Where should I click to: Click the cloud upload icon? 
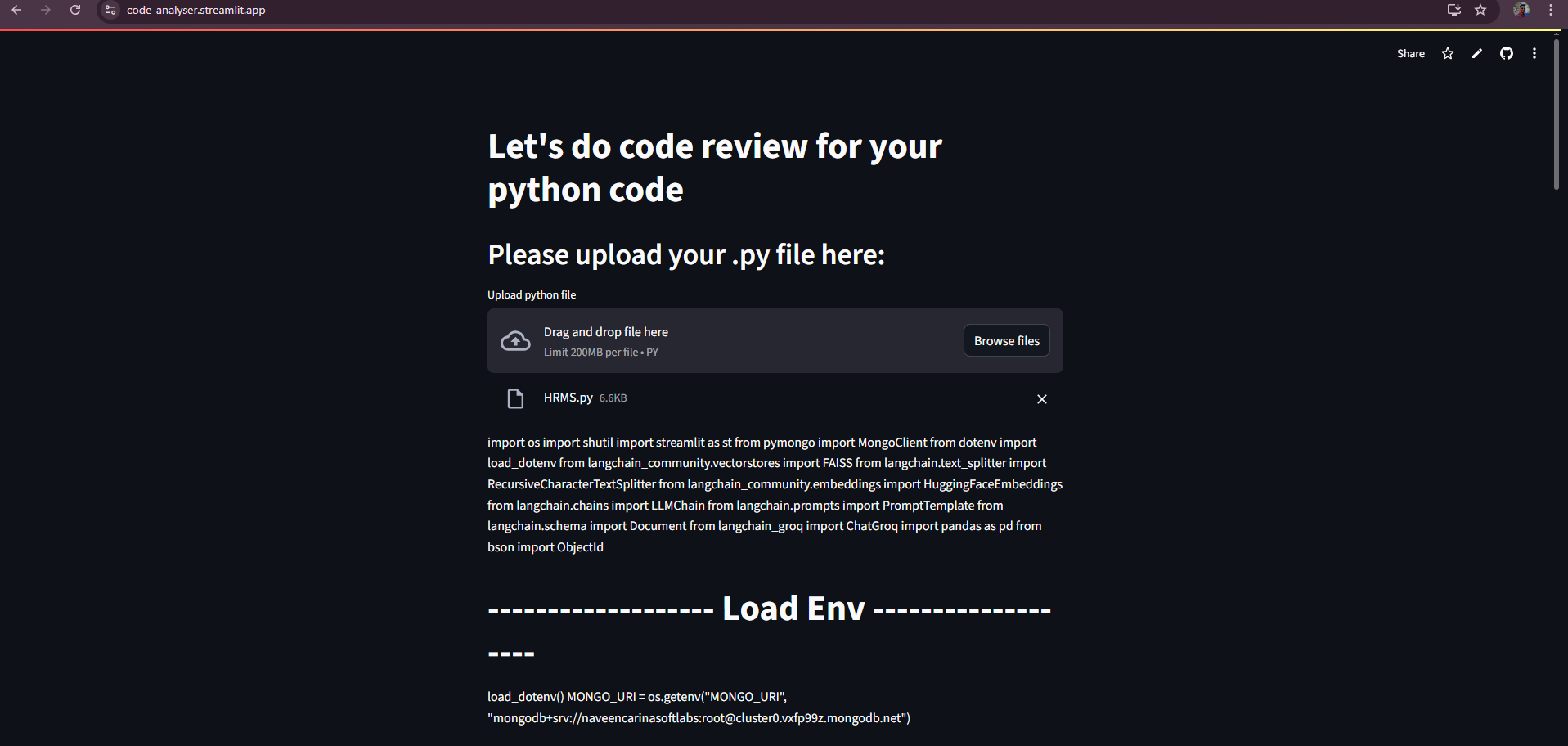click(x=515, y=340)
